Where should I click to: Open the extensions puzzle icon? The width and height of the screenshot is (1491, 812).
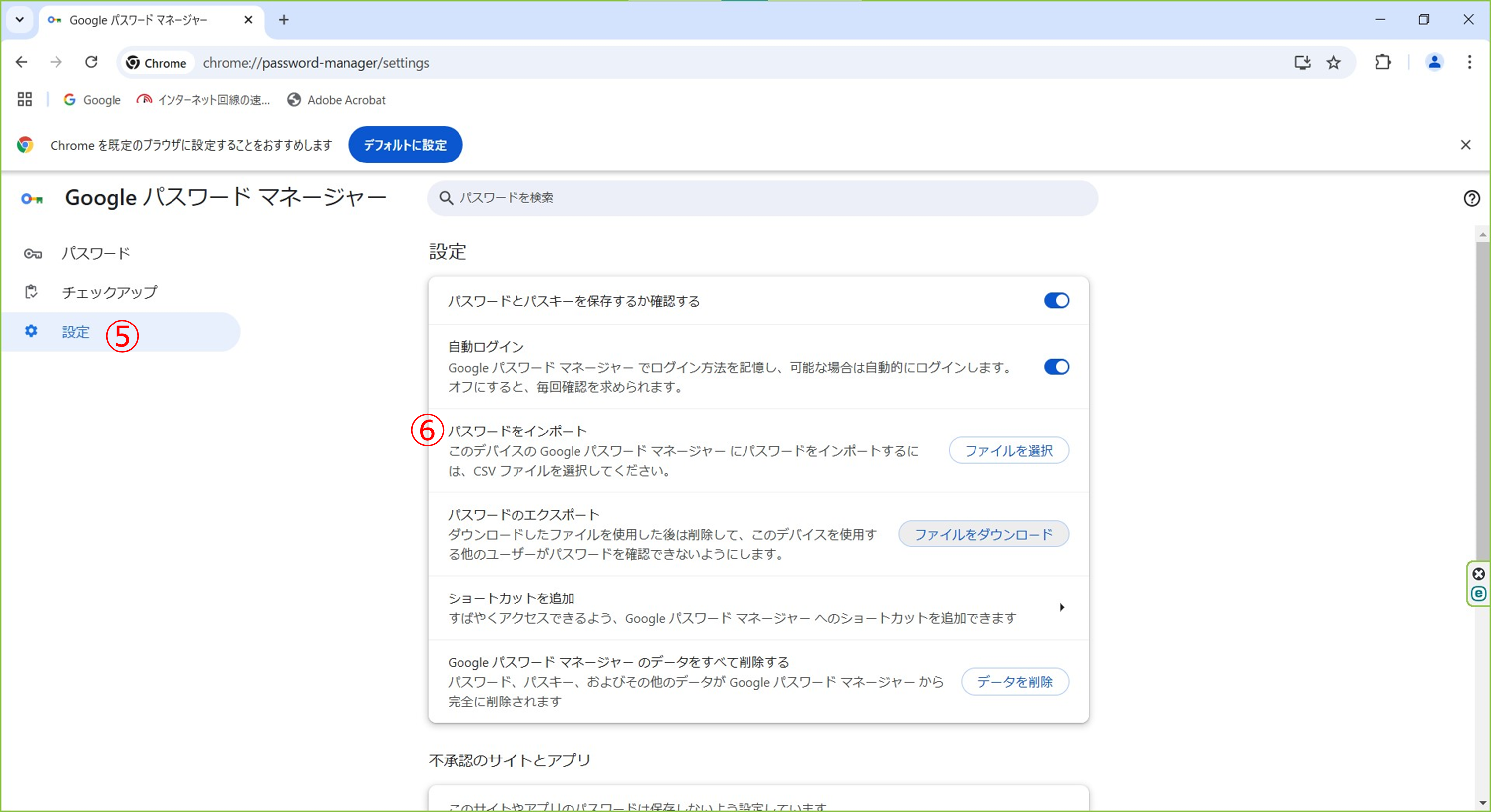pyautogui.click(x=1383, y=62)
